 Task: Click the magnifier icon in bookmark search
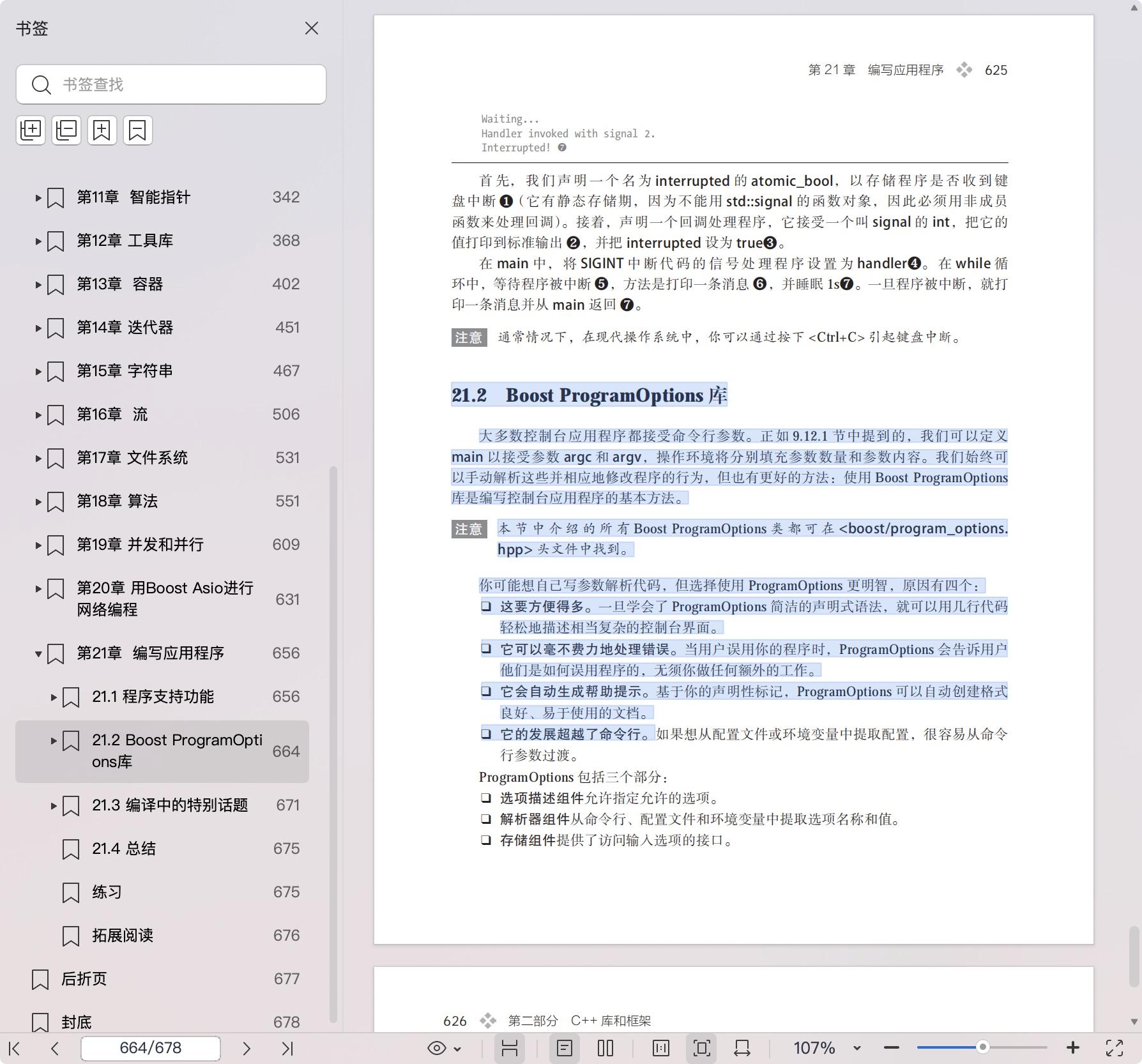[42, 85]
